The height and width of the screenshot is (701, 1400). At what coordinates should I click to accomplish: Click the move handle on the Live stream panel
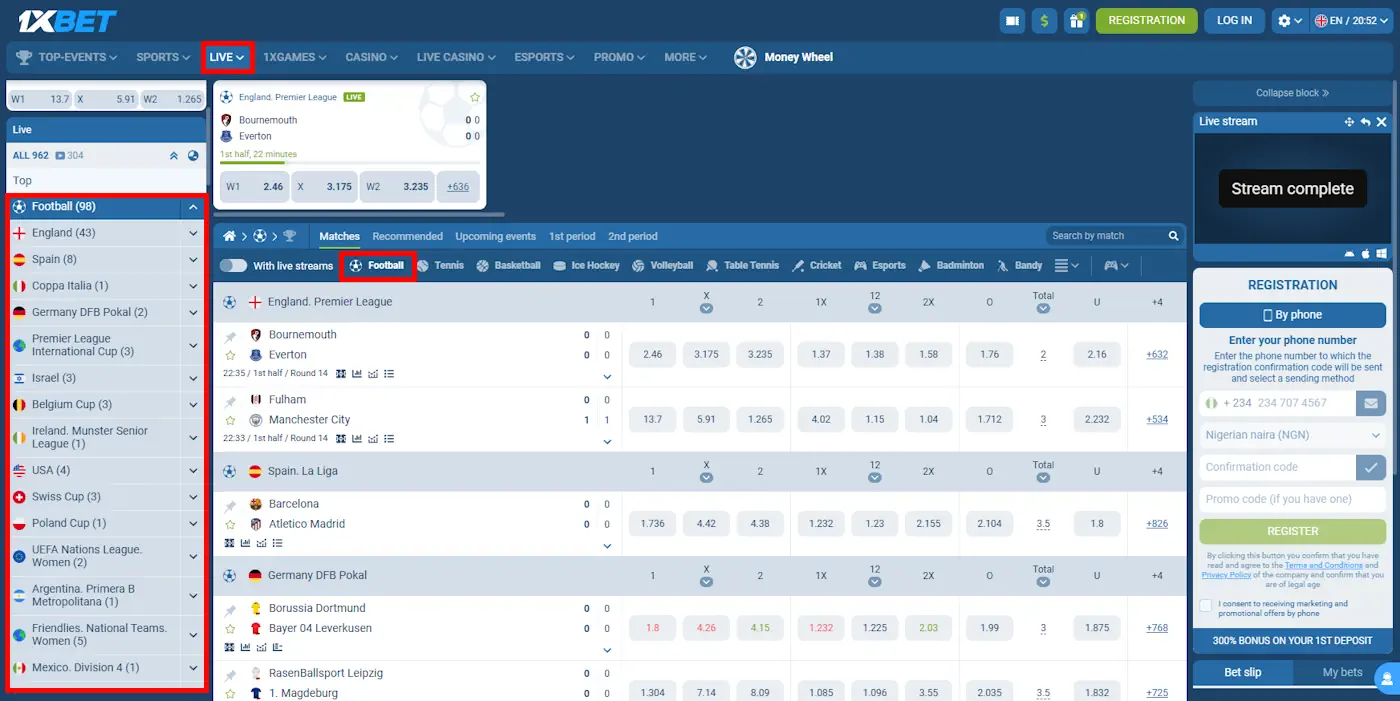[x=1350, y=121]
